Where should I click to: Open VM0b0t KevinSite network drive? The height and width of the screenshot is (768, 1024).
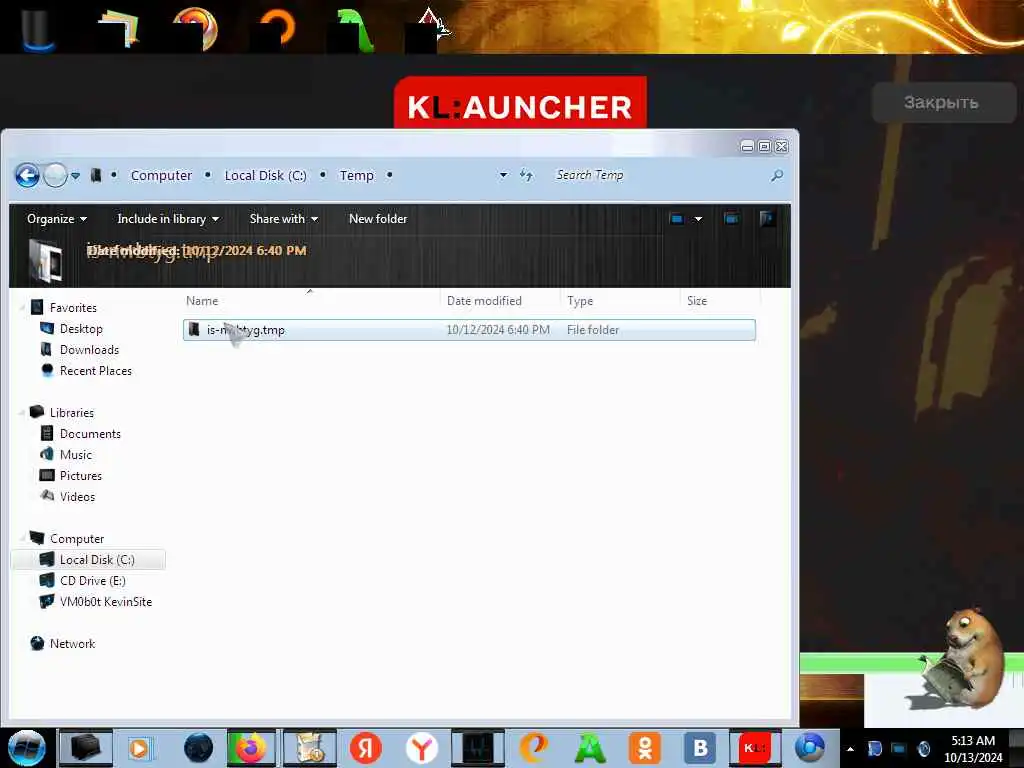[106, 601]
